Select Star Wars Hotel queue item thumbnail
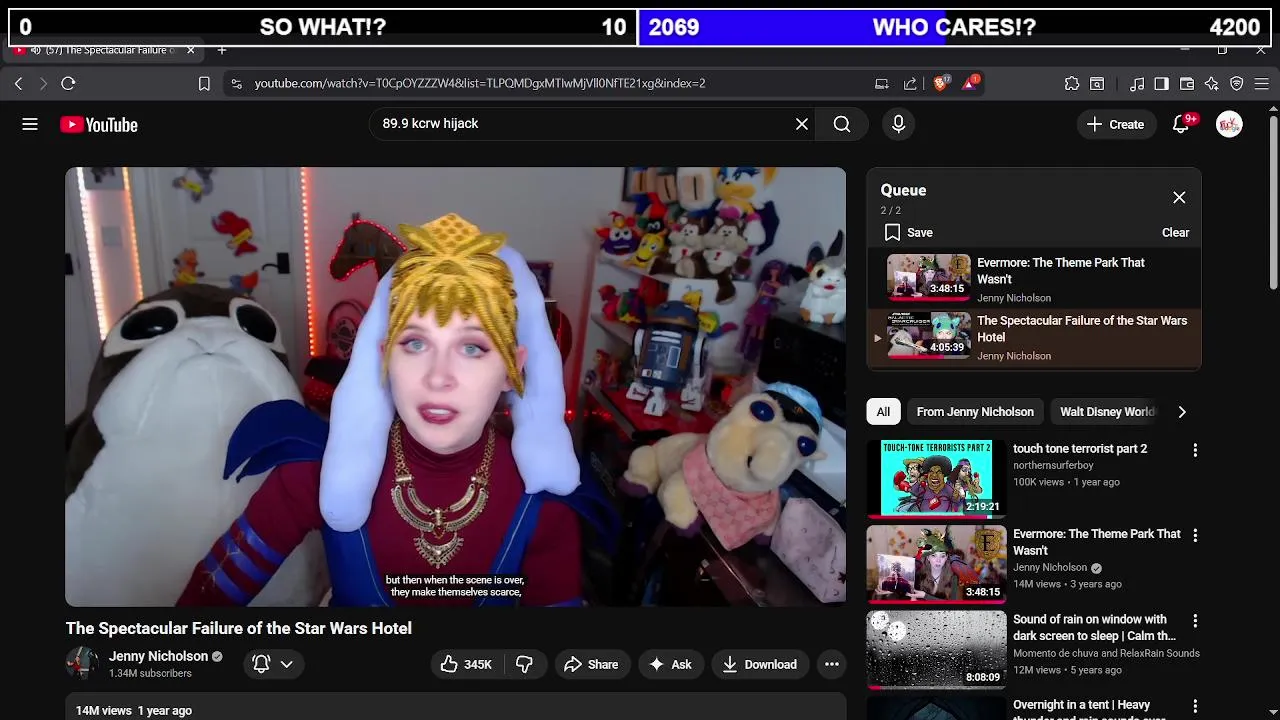This screenshot has width=1280, height=720. click(929, 336)
